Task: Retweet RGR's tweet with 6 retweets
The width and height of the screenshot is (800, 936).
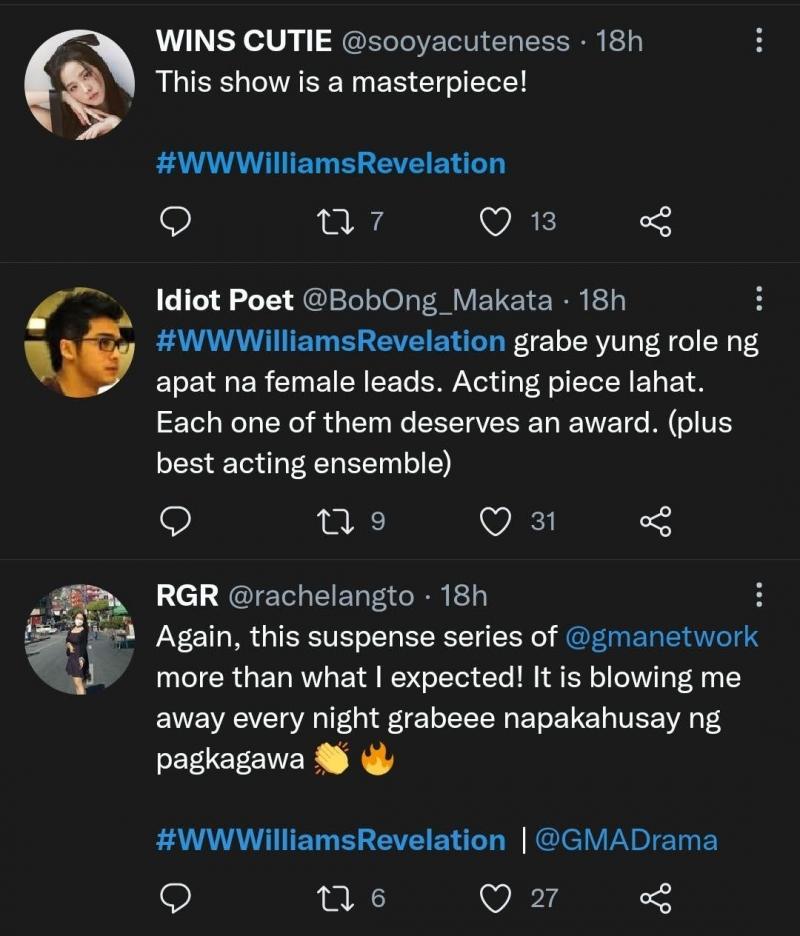Action: click(x=329, y=898)
